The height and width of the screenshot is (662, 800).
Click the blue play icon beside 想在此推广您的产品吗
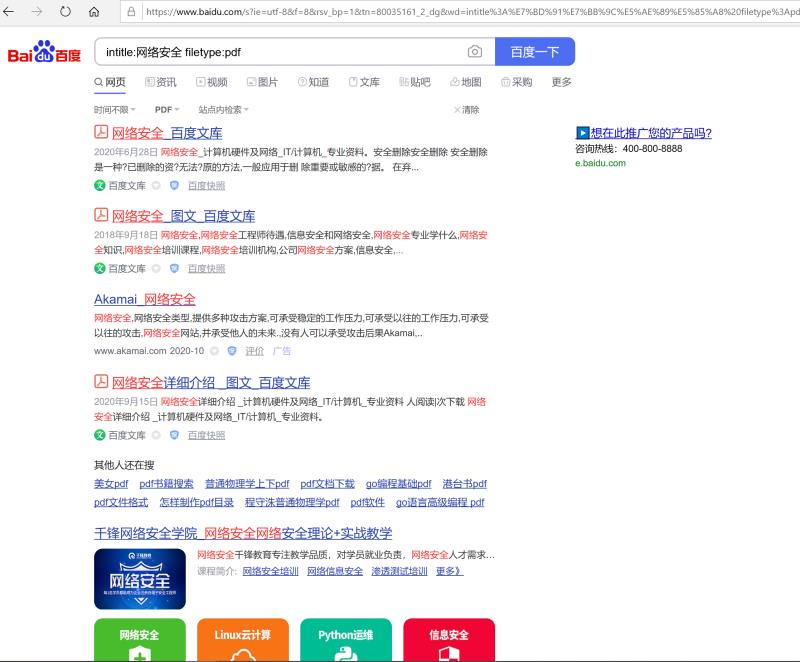pyautogui.click(x=582, y=133)
